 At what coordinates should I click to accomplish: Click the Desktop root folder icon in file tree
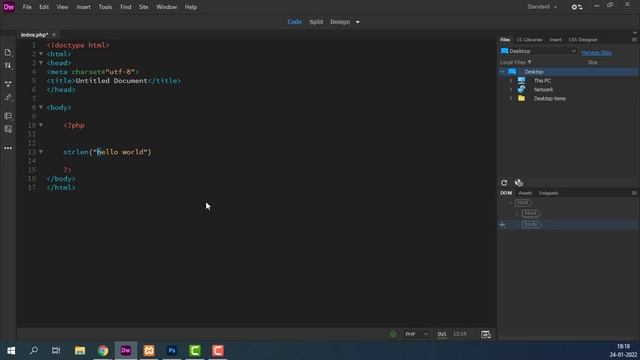click(512, 71)
